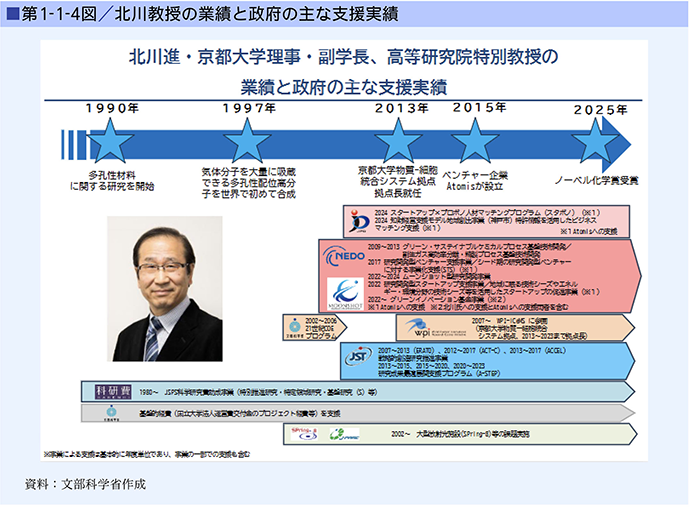Click the text 京都大学物質-細胞統合システム拠点 拠点長就任
Screen dimensions: 689x507
click(x=398, y=181)
